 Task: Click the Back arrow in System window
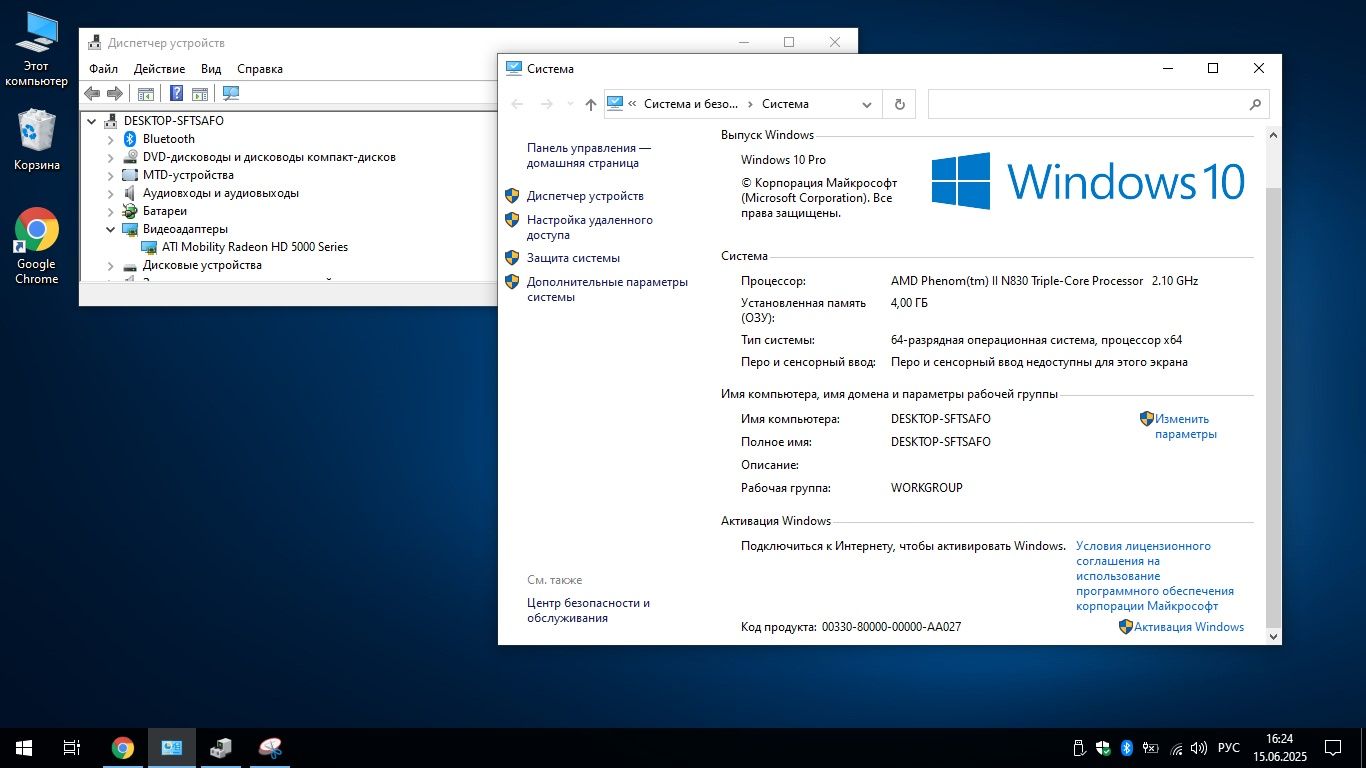click(517, 104)
